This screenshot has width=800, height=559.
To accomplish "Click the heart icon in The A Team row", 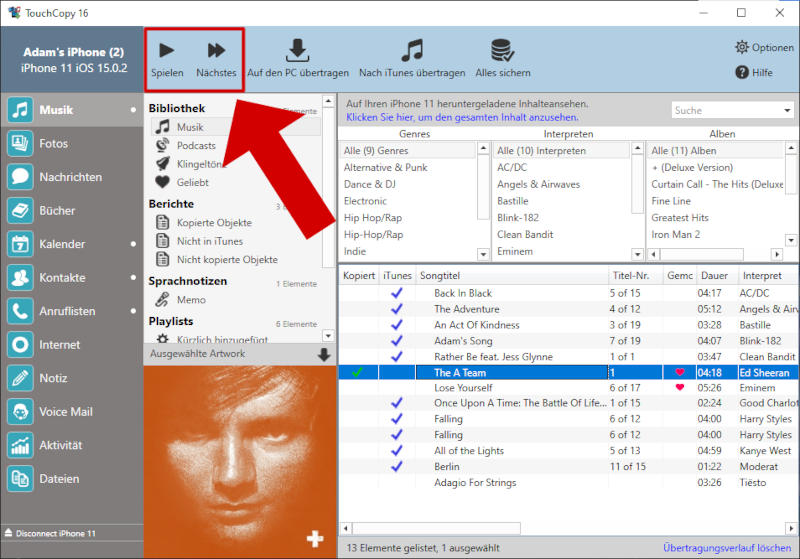I will tap(679, 372).
